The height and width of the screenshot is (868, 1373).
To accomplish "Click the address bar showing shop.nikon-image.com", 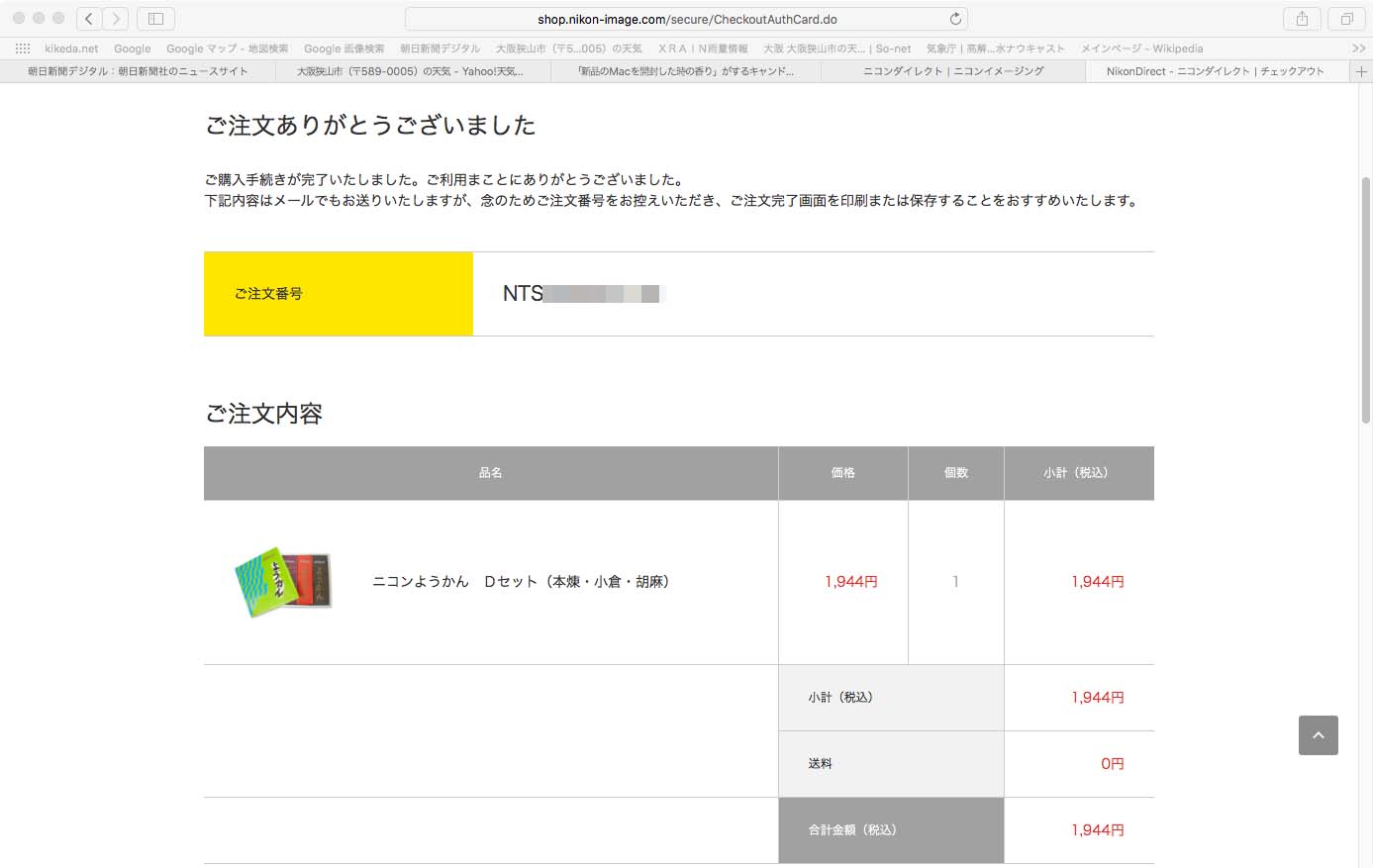I will [686, 19].
